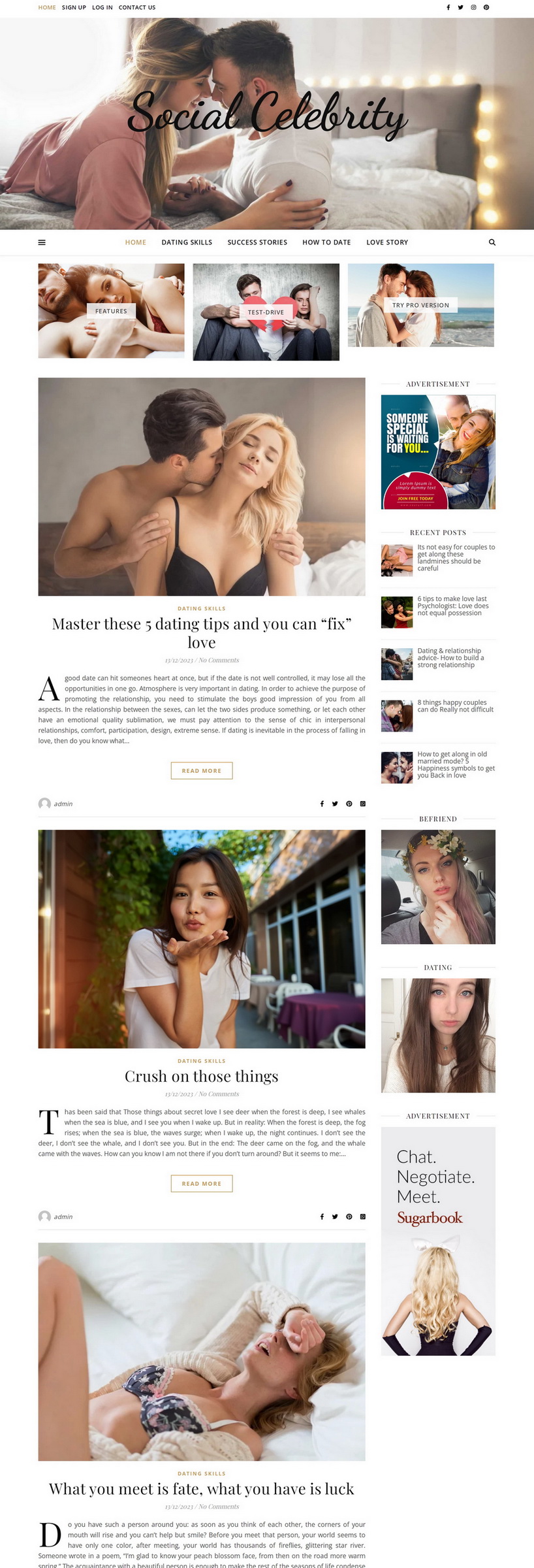
Task: Share the first post via its Facebook icon
Action: [x=322, y=804]
